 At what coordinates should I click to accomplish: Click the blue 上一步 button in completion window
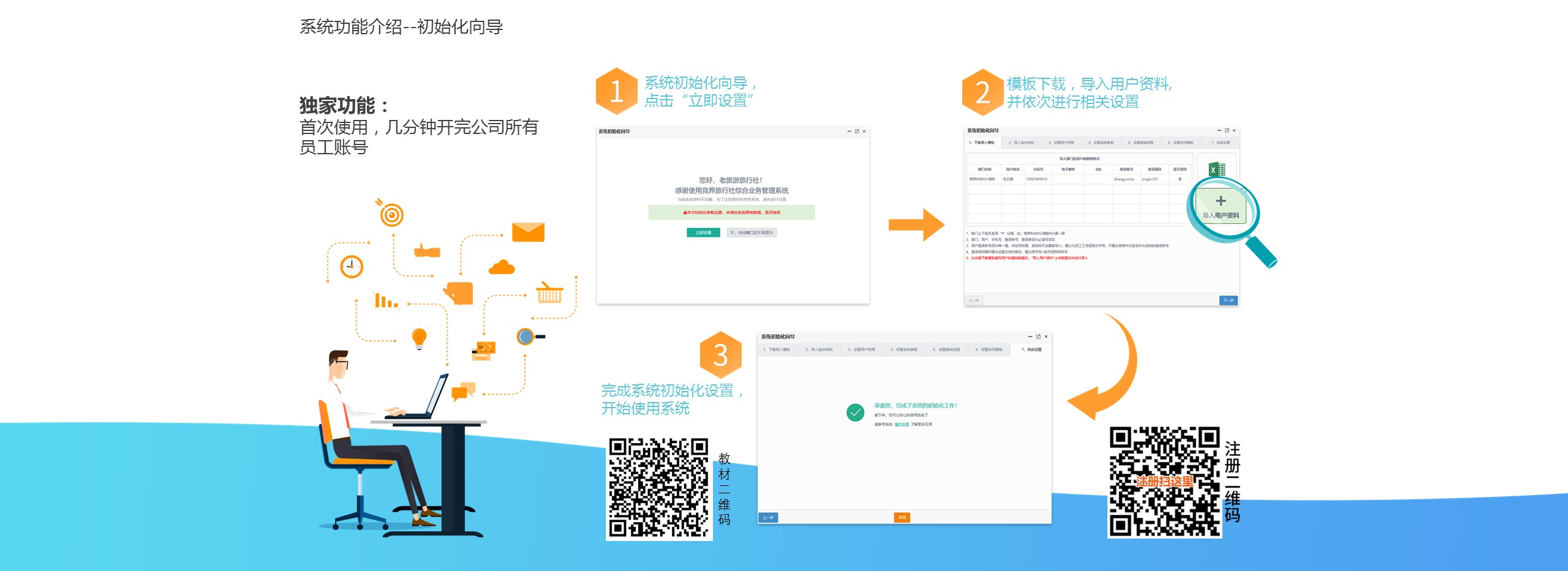pyautogui.click(x=768, y=518)
